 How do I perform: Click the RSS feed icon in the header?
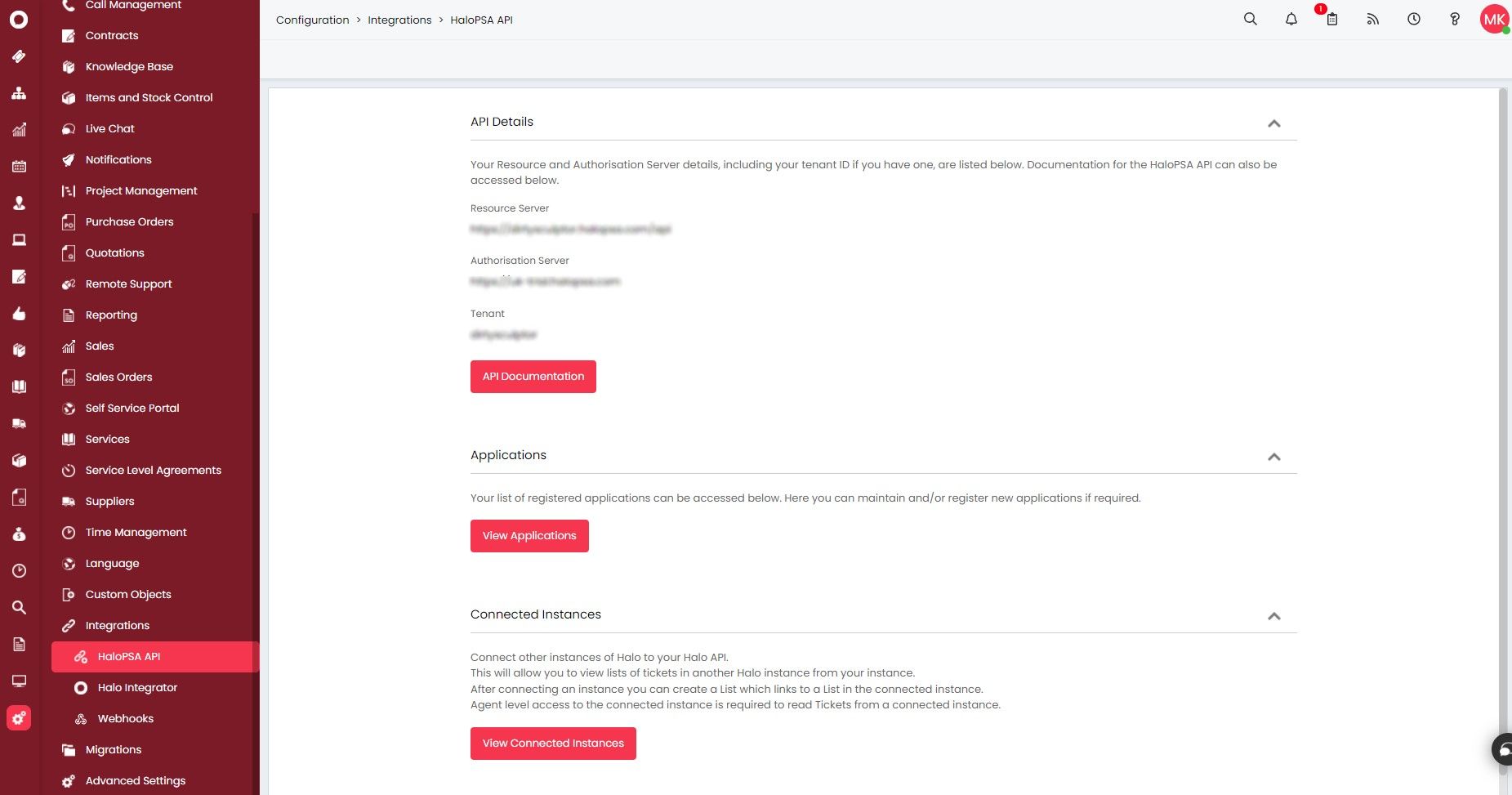click(1372, 19)
